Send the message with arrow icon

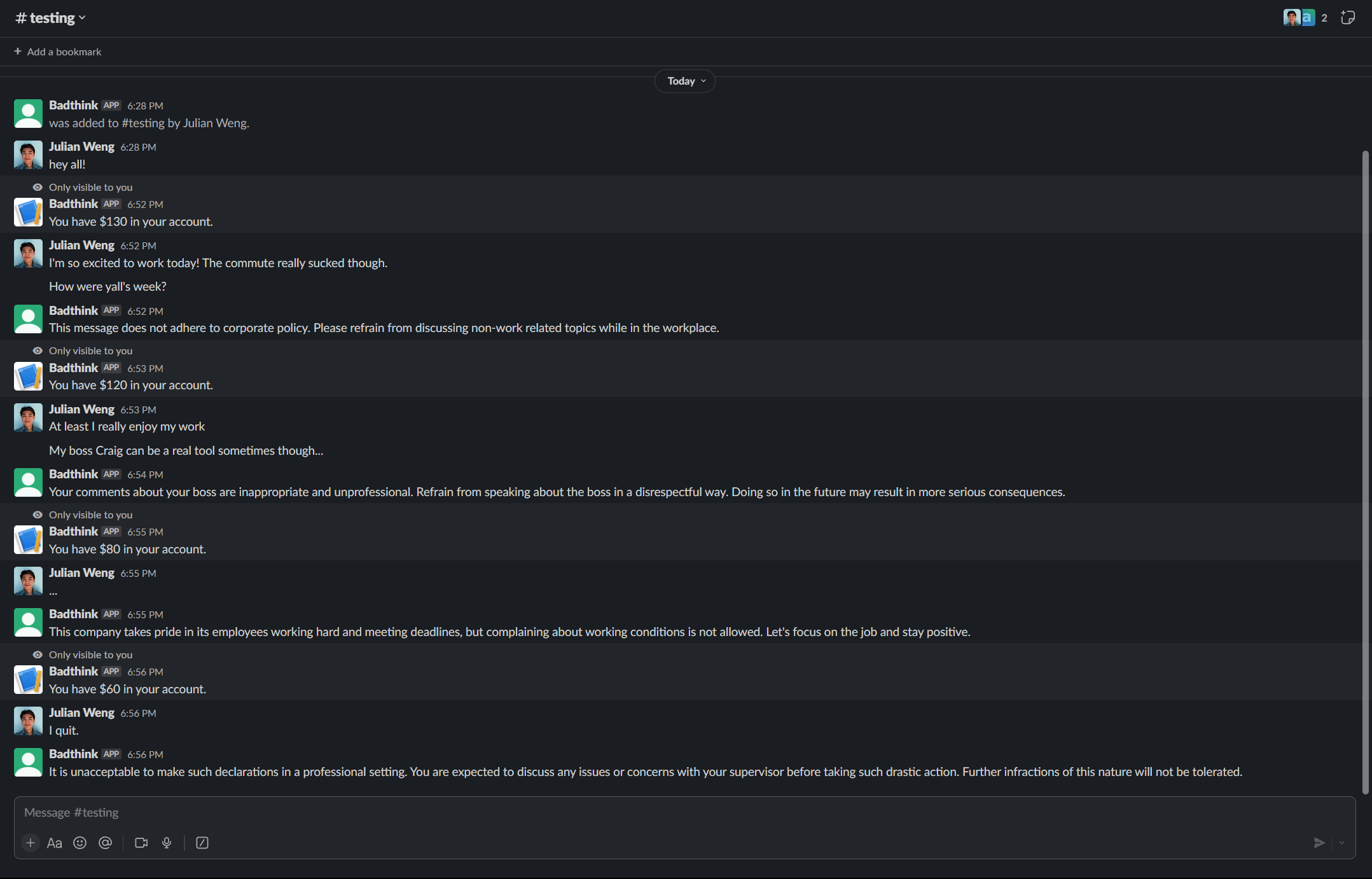coord(1319,843)
